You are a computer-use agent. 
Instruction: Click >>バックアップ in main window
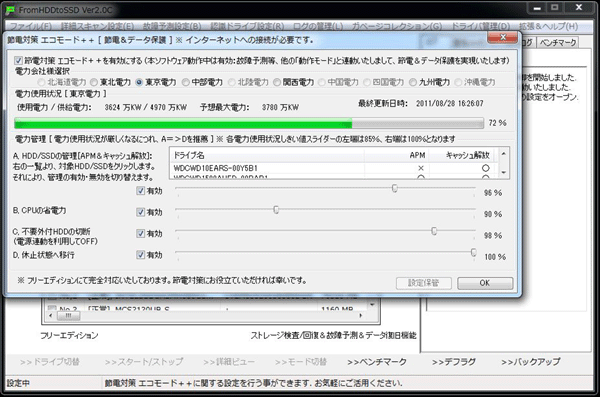tap(531, 362)
